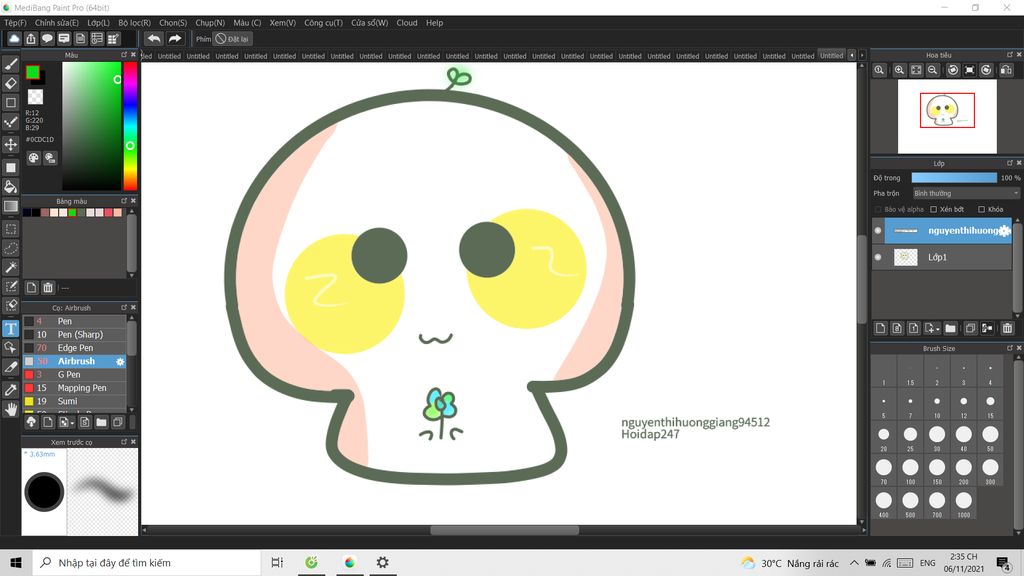
Task: Select the Brush tool in the left toolbar
Action: click(x=11, y=65)
